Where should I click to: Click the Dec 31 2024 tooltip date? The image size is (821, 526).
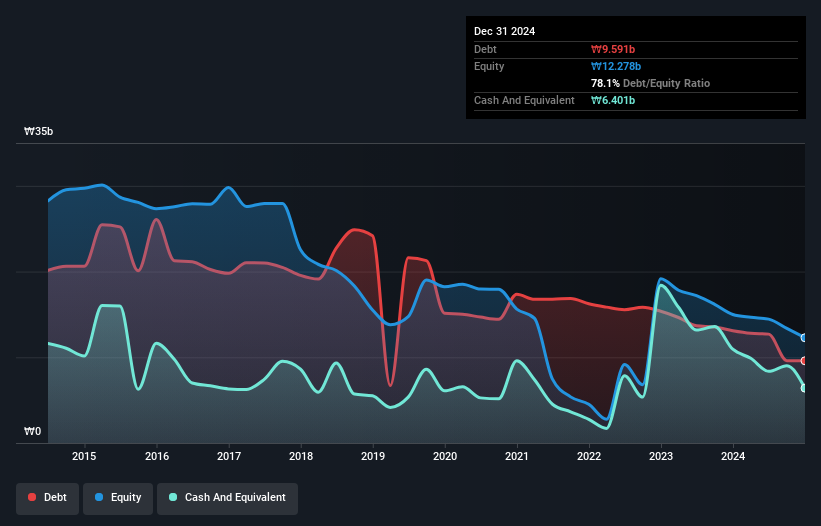(x=504, y=31)
